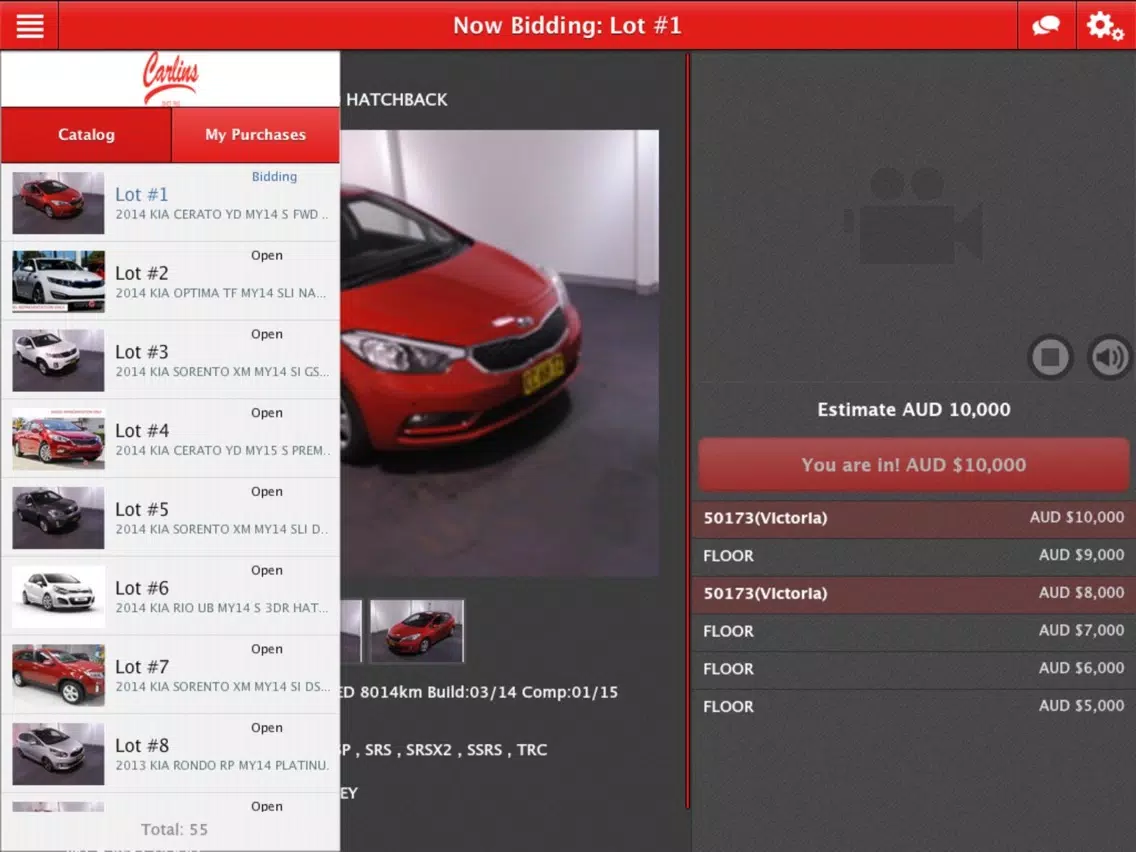Click Lot #4 red Cerato thumbnail
The width and height of the screenshot is (1136, 852).
(59, 439)
